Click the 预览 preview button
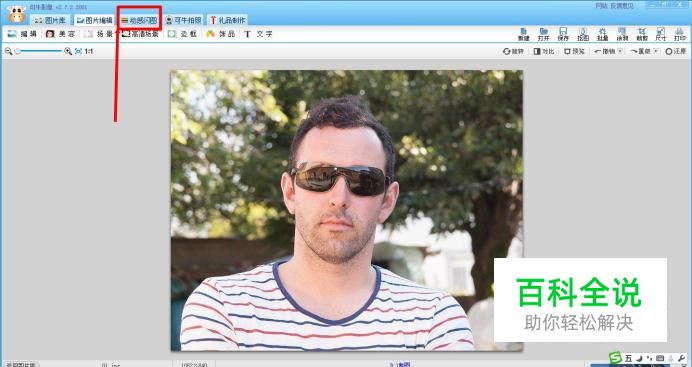This screenshot has height=367, width=692. point(574,51)
